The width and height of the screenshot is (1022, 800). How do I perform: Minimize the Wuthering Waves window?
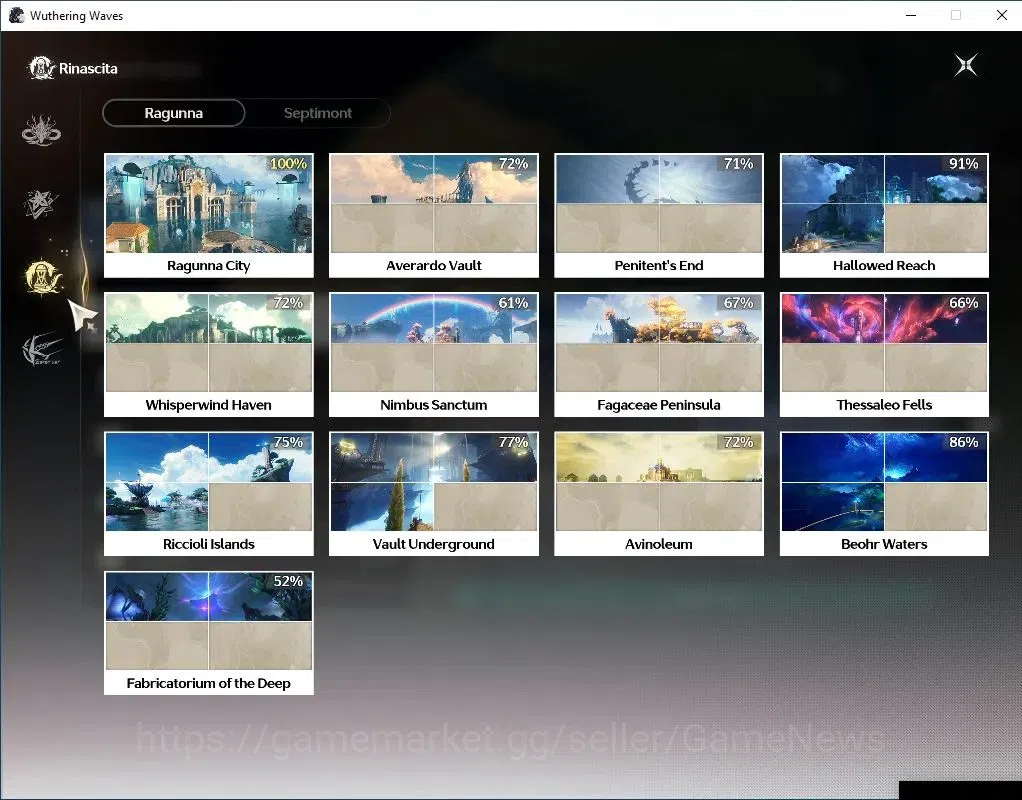[x=911, y=15]
